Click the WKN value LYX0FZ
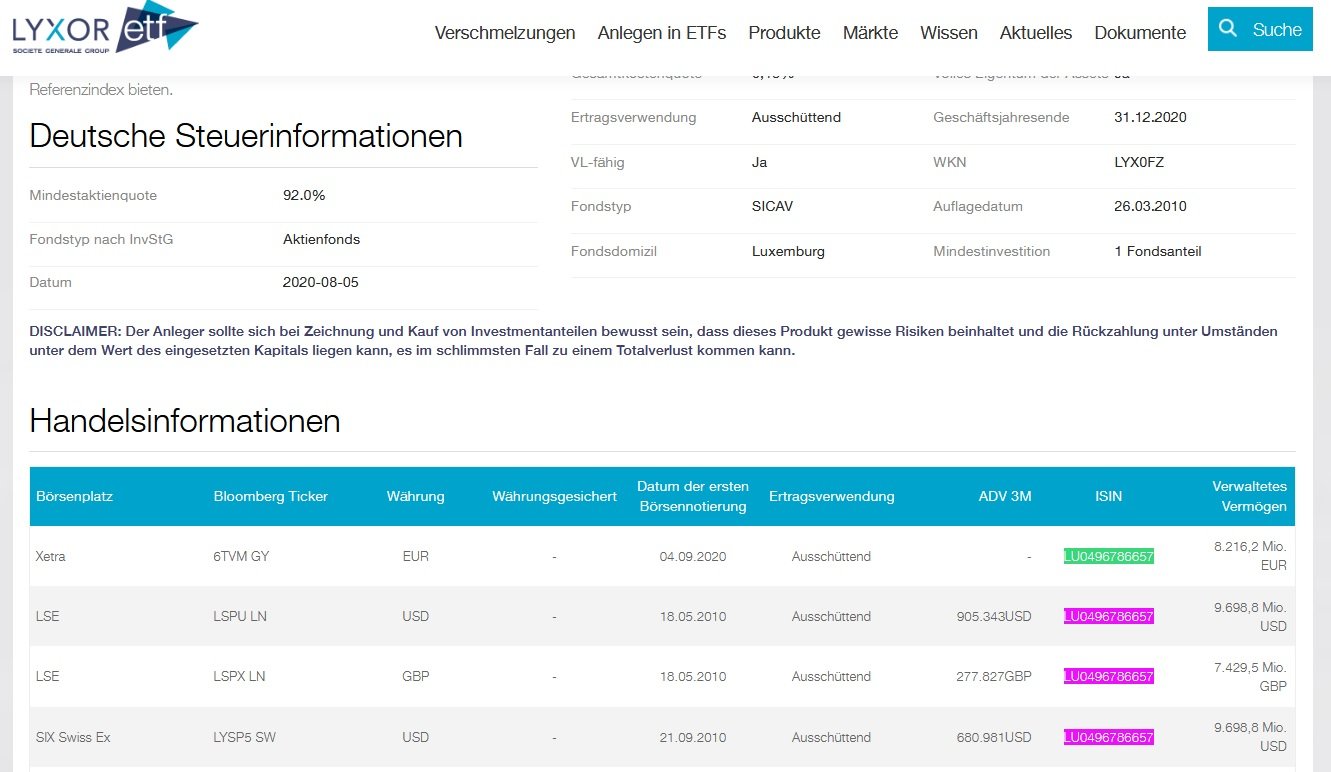This screenshot has height=772, width=1331. (x=1139, y=162)
